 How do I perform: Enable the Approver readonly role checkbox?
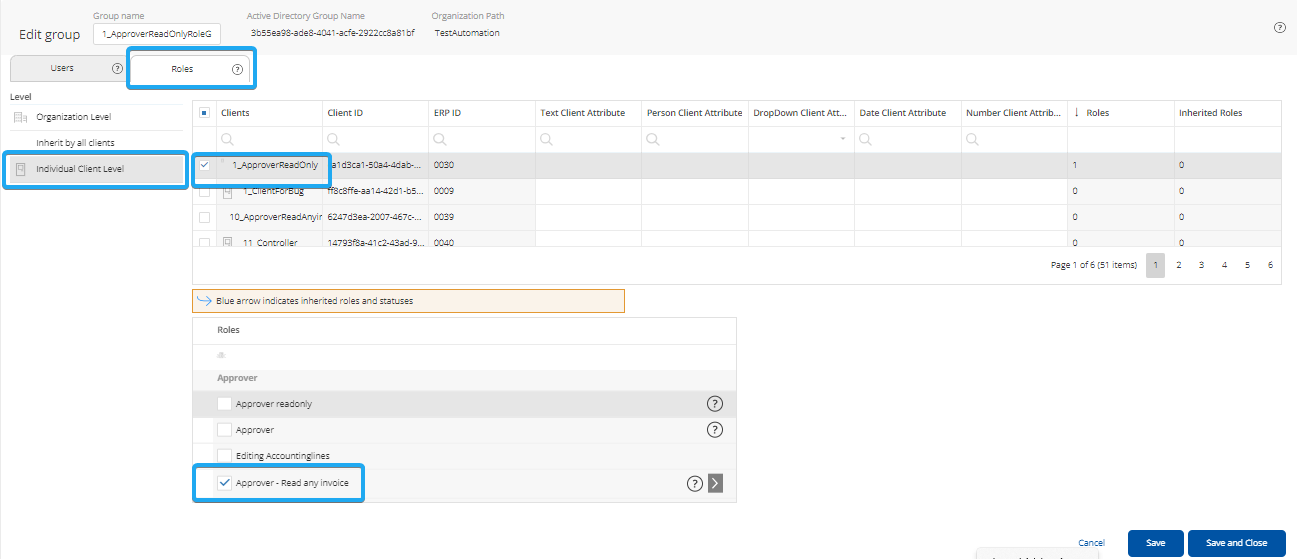tap(224, 404)
